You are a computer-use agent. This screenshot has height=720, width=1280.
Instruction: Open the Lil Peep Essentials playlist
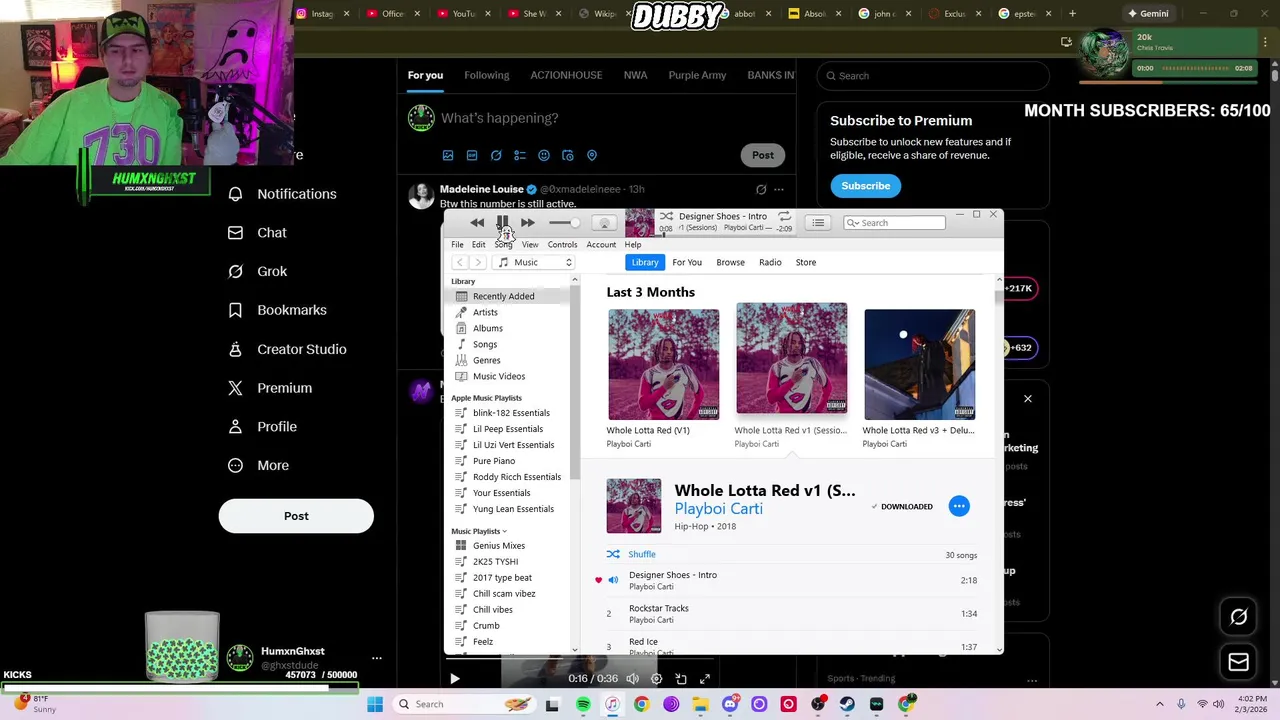[x=508, y=429]
